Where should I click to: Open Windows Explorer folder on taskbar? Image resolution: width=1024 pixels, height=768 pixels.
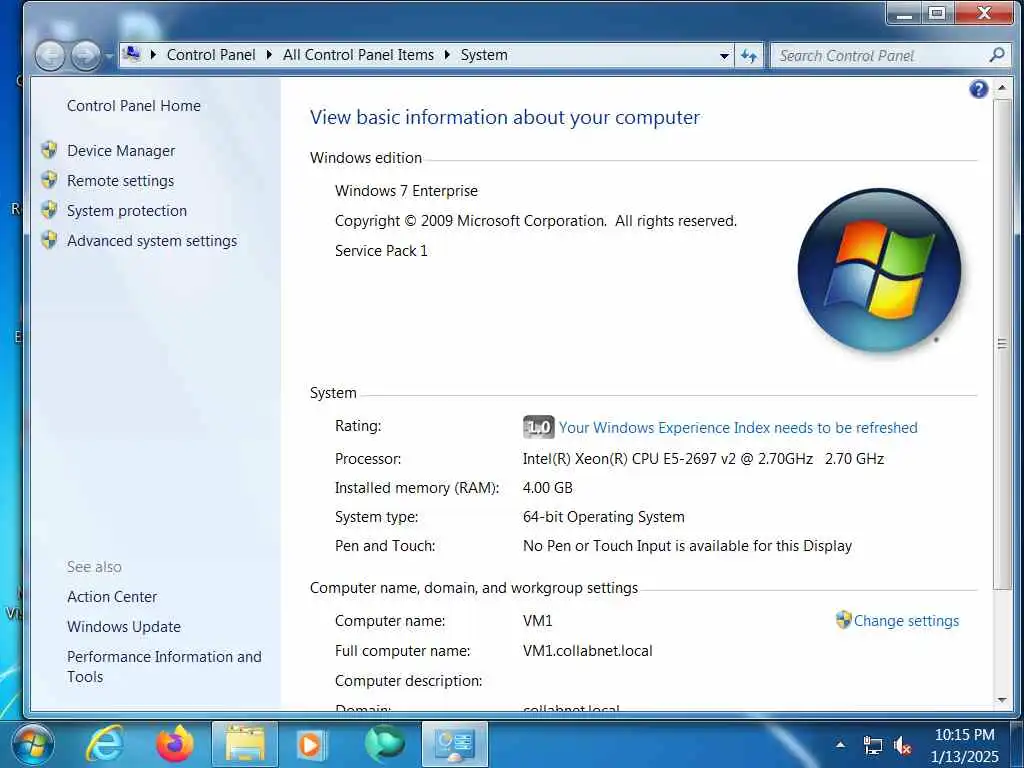[245, 744]
